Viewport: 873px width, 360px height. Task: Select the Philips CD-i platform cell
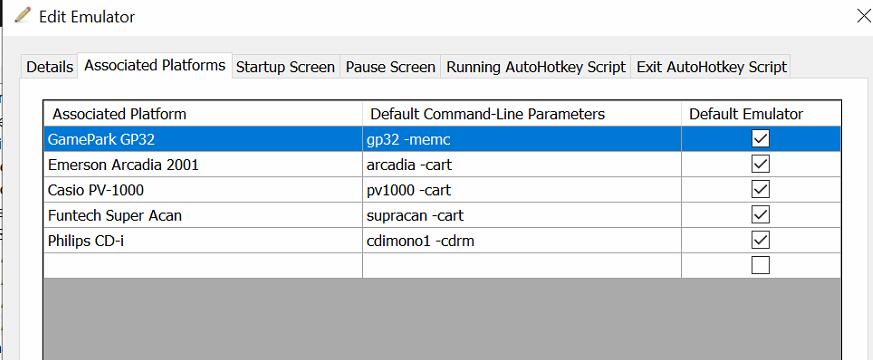[x=203, y=240]
